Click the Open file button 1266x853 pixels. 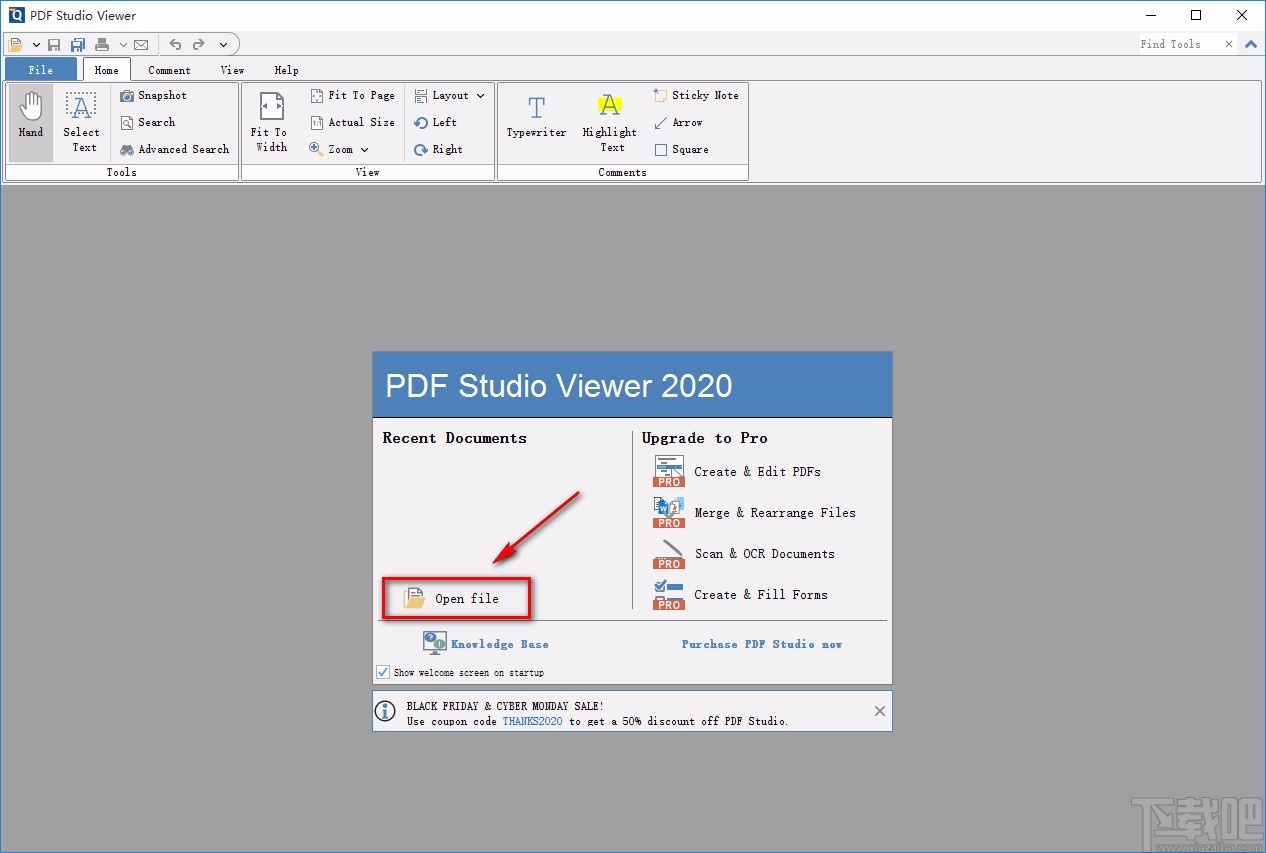click(x=456, y=598)
